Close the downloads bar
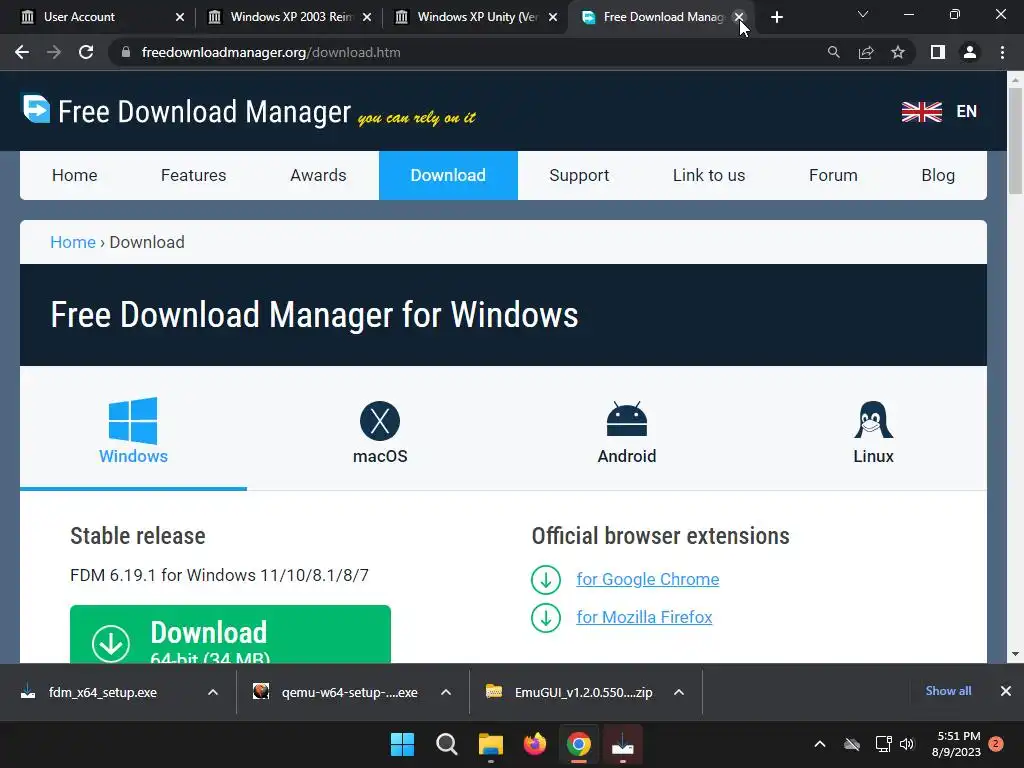 click(1006, 691)
